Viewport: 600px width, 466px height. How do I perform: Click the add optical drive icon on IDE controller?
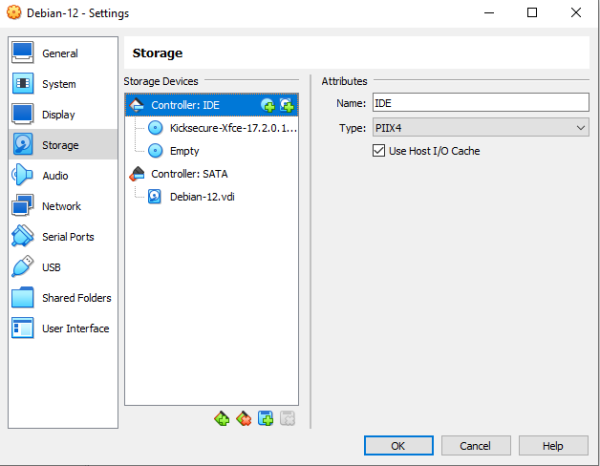(x=268, y=105)
